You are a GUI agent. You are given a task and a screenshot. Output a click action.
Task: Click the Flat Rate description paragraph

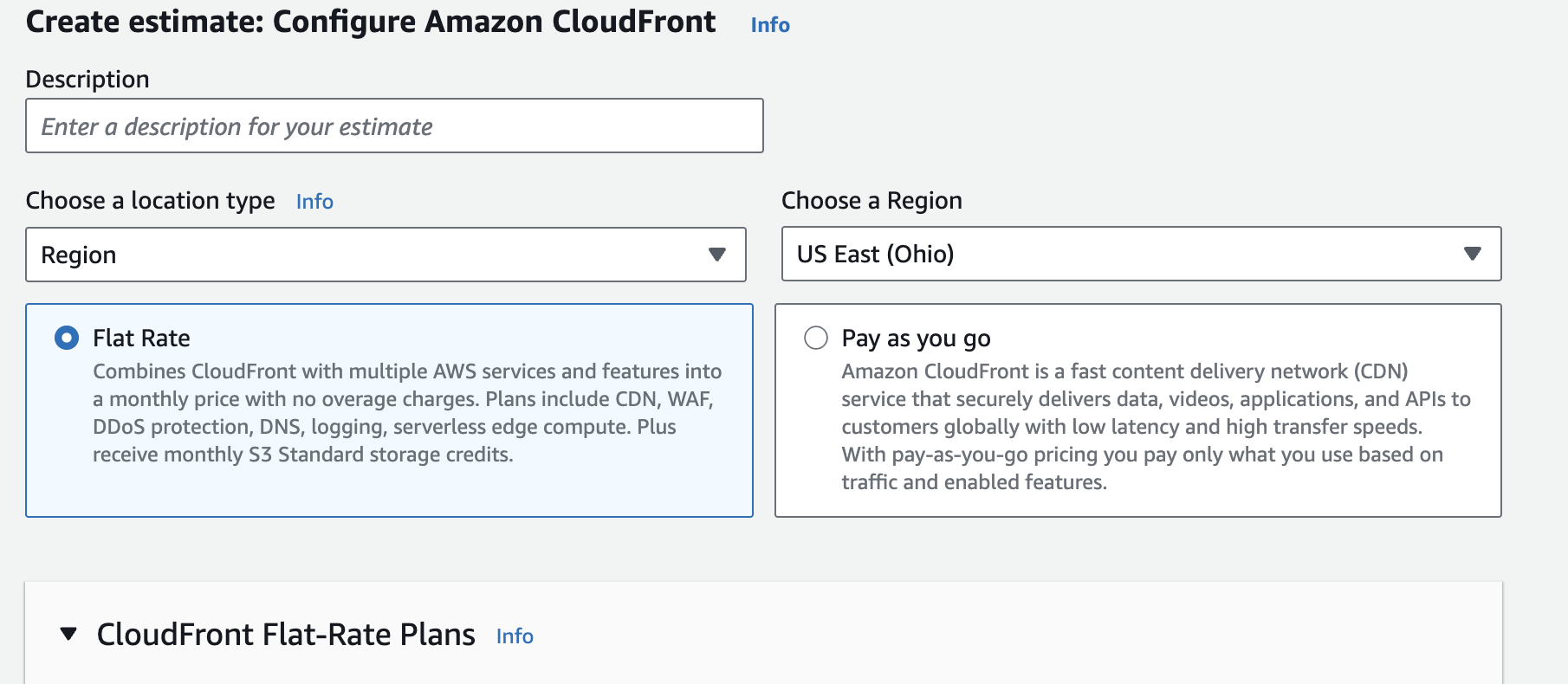tap(405, 413)
